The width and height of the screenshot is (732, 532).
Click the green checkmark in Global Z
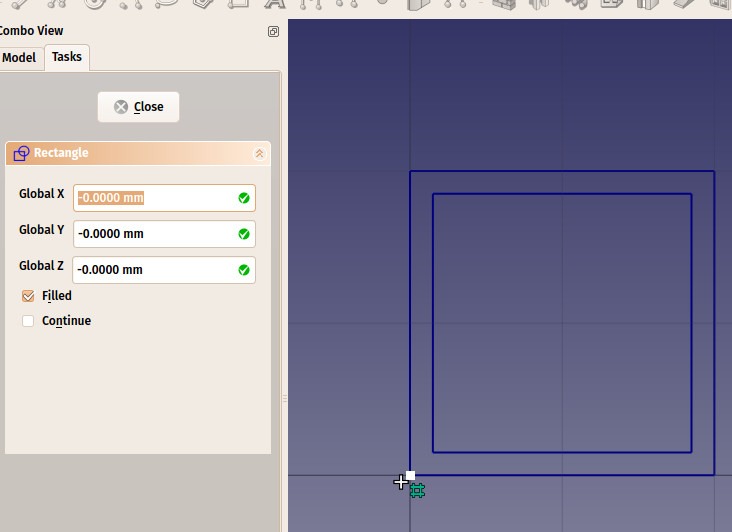pyautogui.click(x=244, y=270)
